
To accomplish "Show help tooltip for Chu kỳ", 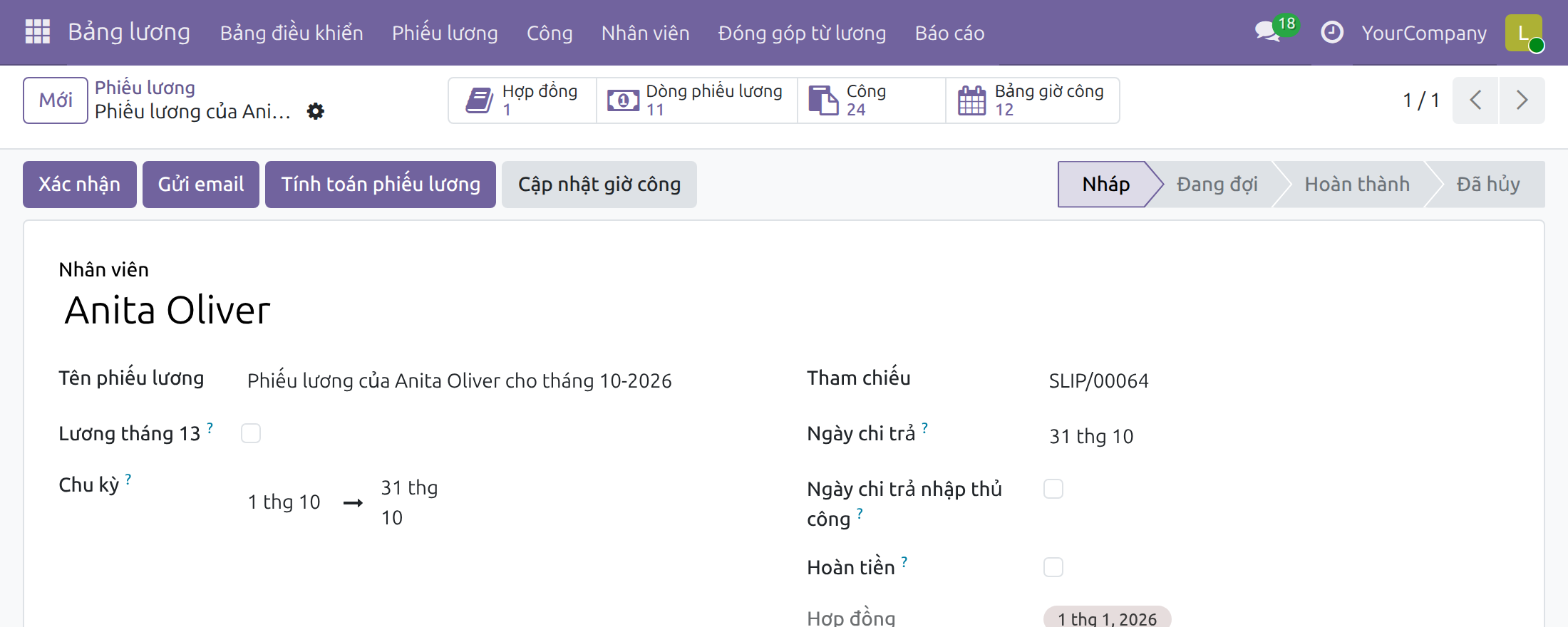I will (x=128, y=479).
